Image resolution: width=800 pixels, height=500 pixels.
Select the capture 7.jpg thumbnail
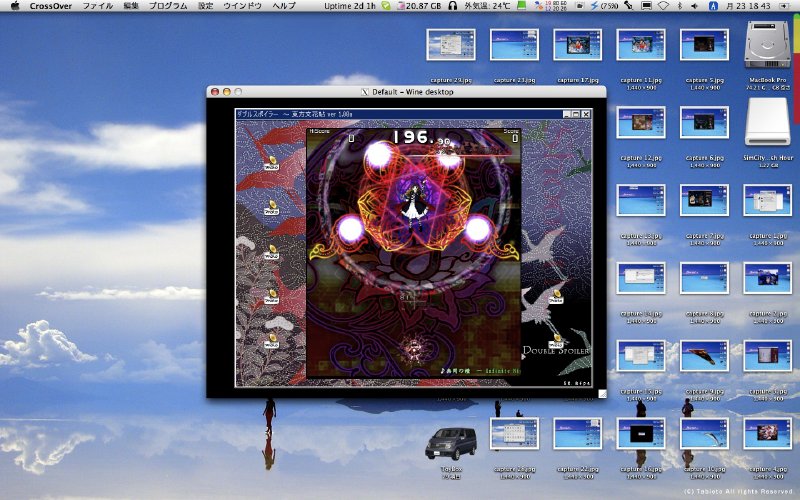click(x=704, y=200)
